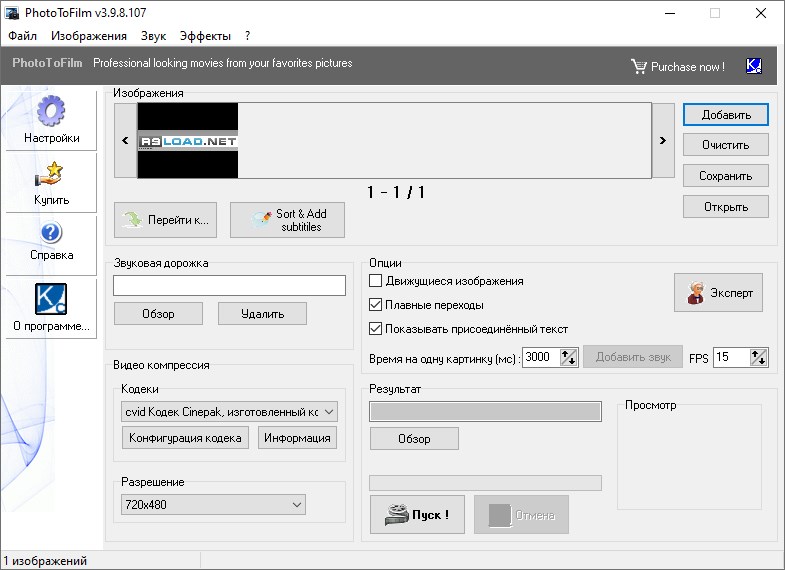This screenshot has width=785, height=570.
Task: Toggle Показывать присоединённый текст checkbox
Action: (x=376, y=329)
